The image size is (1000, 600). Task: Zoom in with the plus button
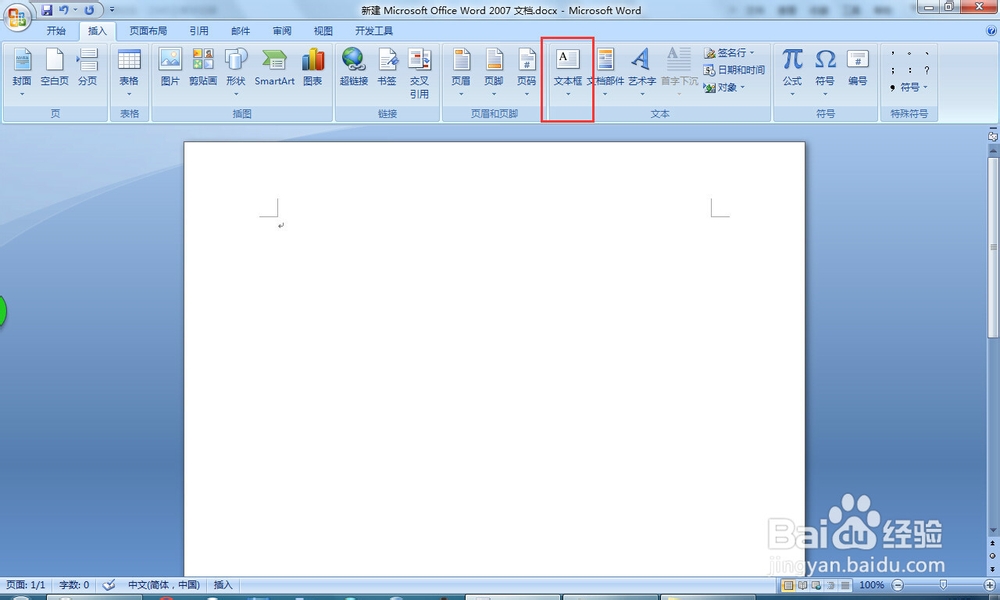[x=990, y=585]
